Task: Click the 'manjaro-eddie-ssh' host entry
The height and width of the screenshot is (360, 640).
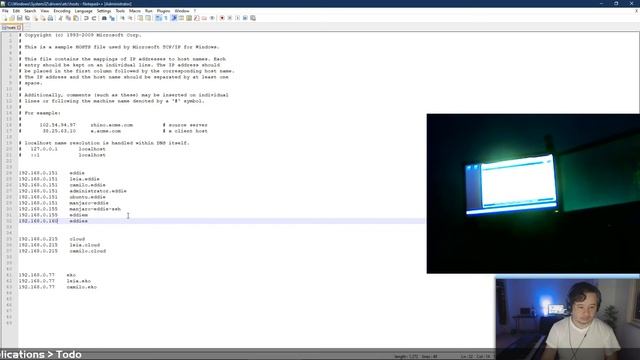Action: click(95, 209)
